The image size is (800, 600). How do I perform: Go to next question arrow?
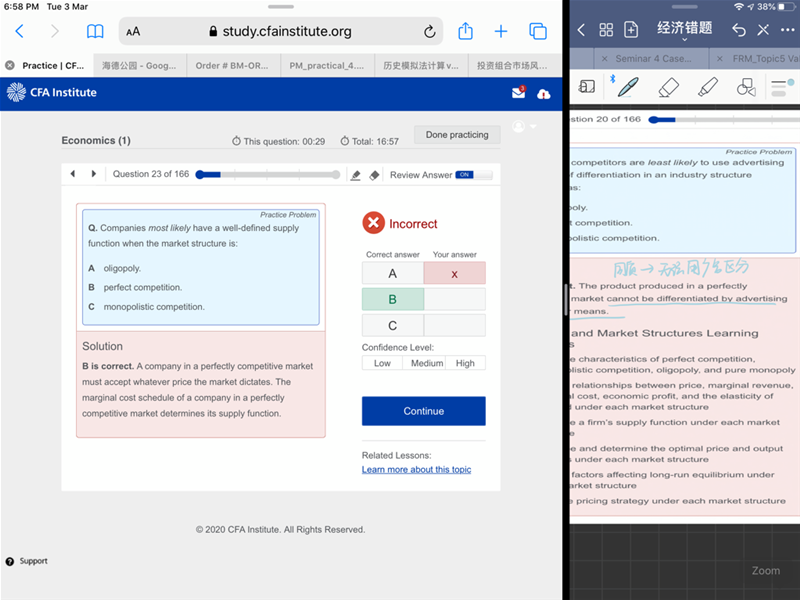click(x=93, y=174)
